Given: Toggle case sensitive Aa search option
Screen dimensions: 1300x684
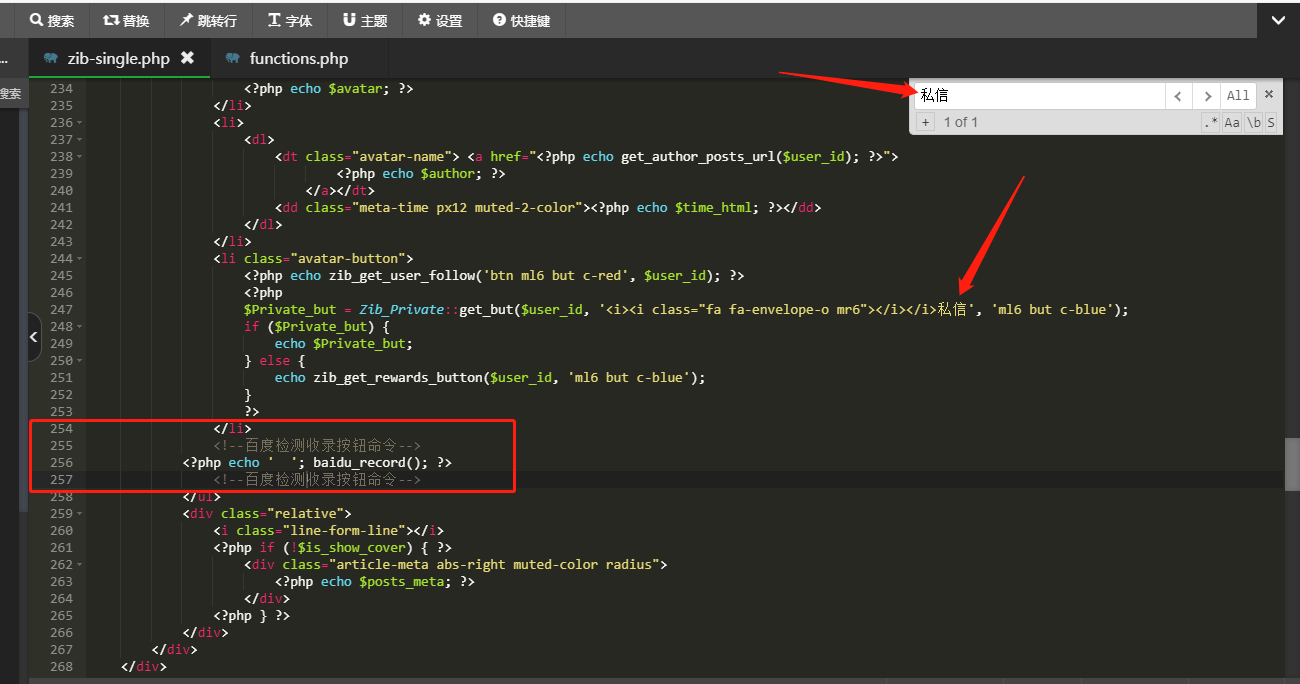Looking at the screenshot, I should pos(1232,122).
